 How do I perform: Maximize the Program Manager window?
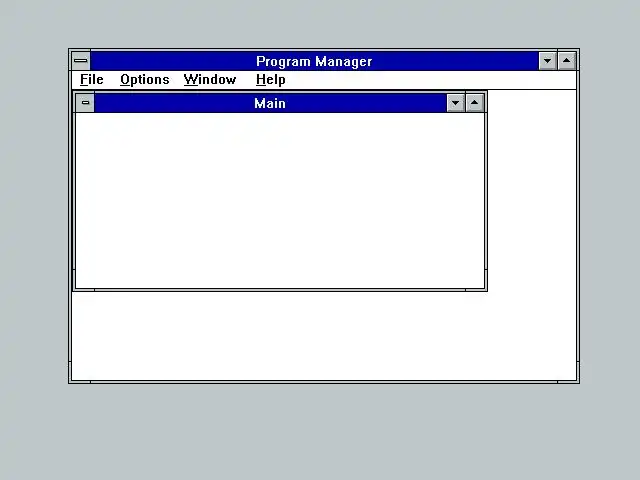(x=567, y=61)
